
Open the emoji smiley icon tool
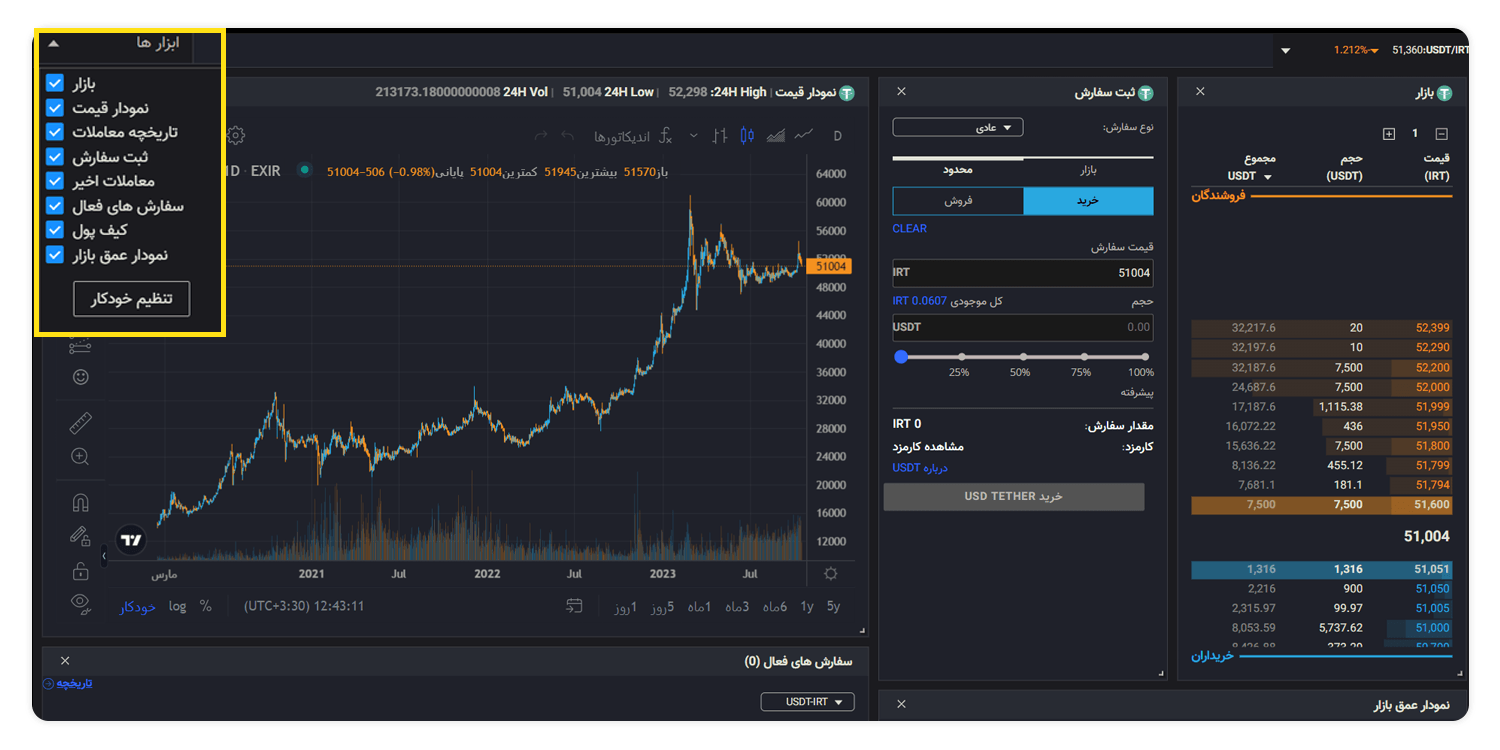click(81, 377)
